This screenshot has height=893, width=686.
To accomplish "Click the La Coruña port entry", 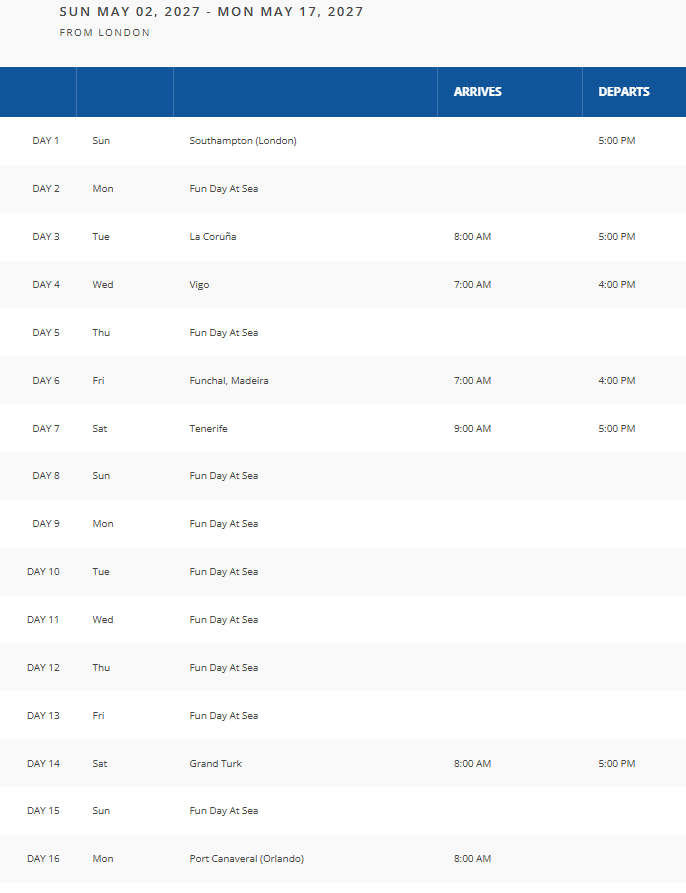I will click(x=213, y=237).
